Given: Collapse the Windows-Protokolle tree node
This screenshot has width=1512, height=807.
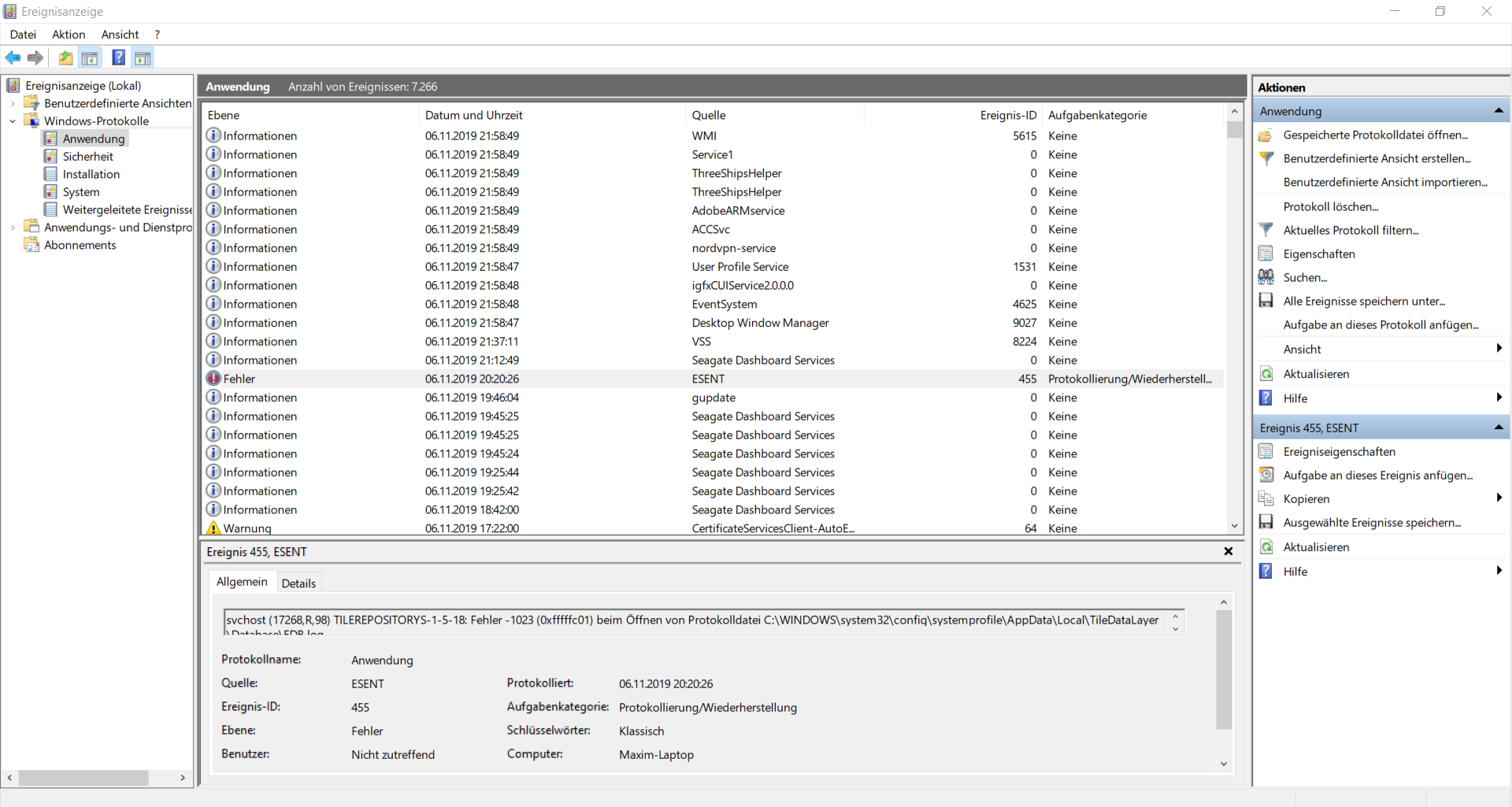Looking at the screenshot, I should 12,120.
